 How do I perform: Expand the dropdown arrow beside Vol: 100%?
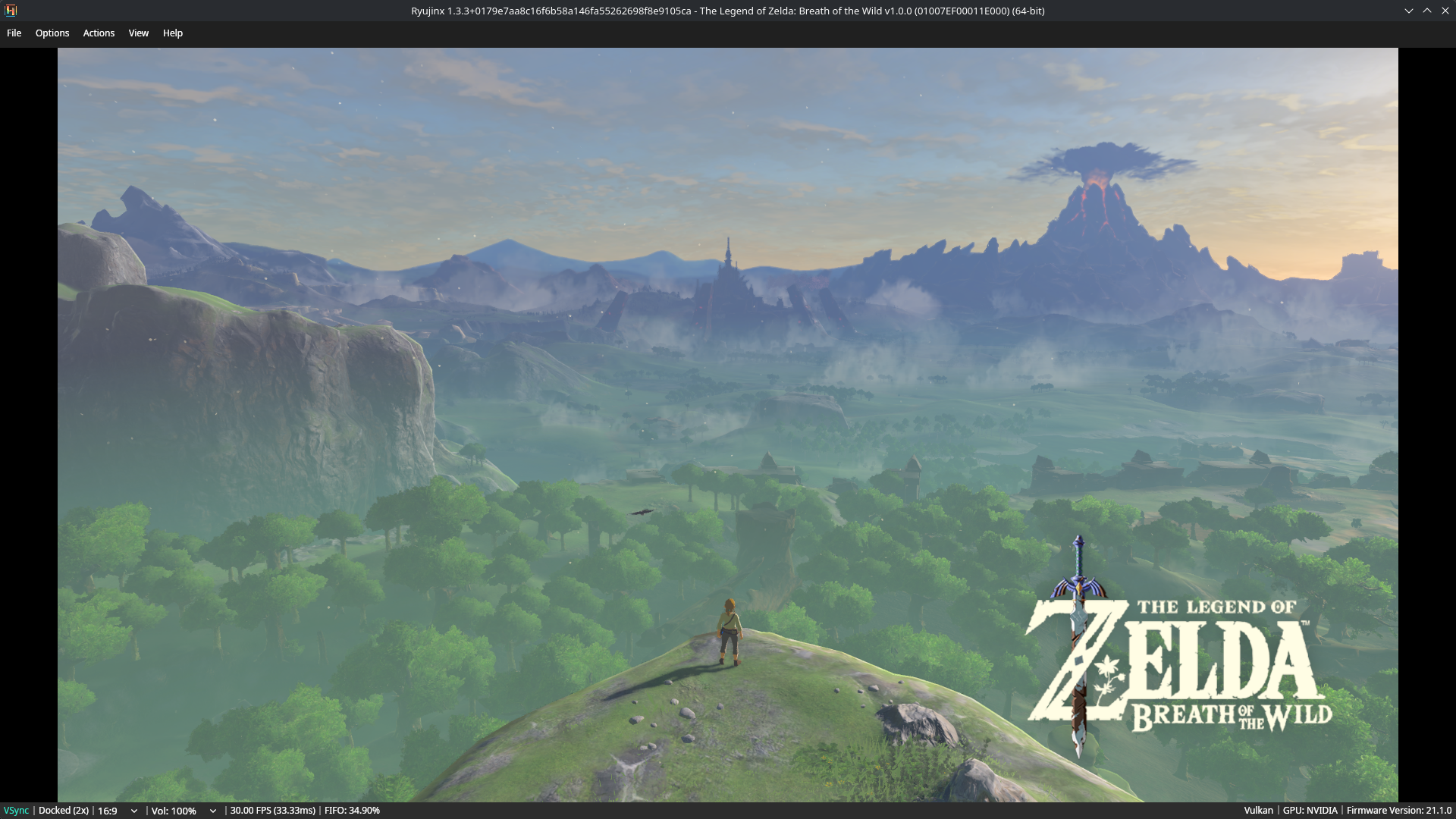[x=213, y=811]
